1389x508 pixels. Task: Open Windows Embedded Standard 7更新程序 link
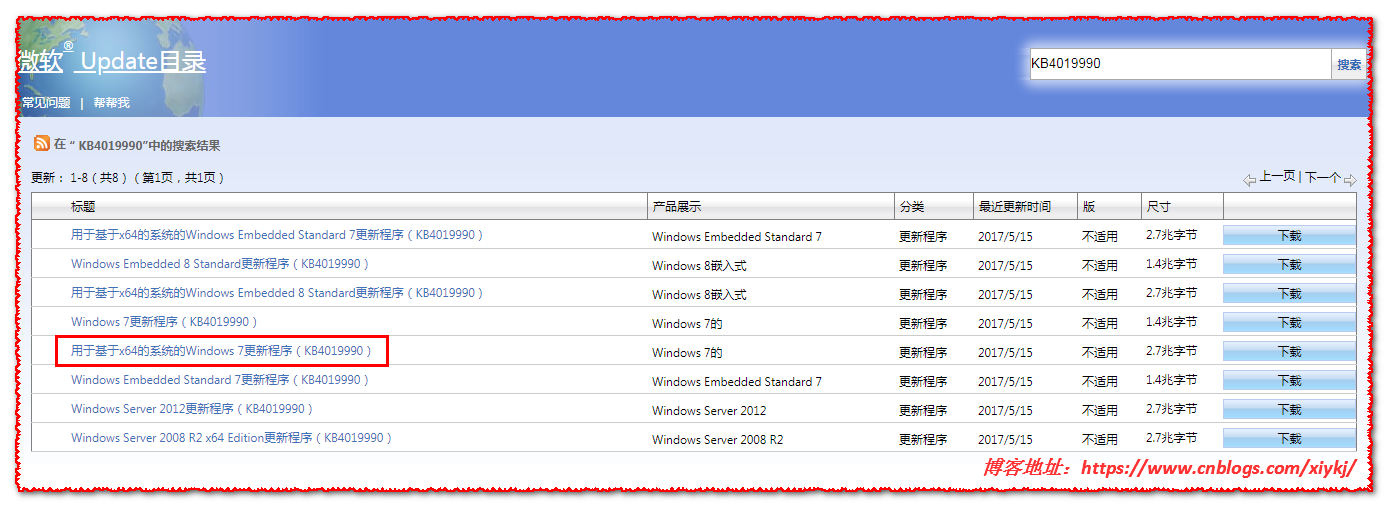(220, 380)
